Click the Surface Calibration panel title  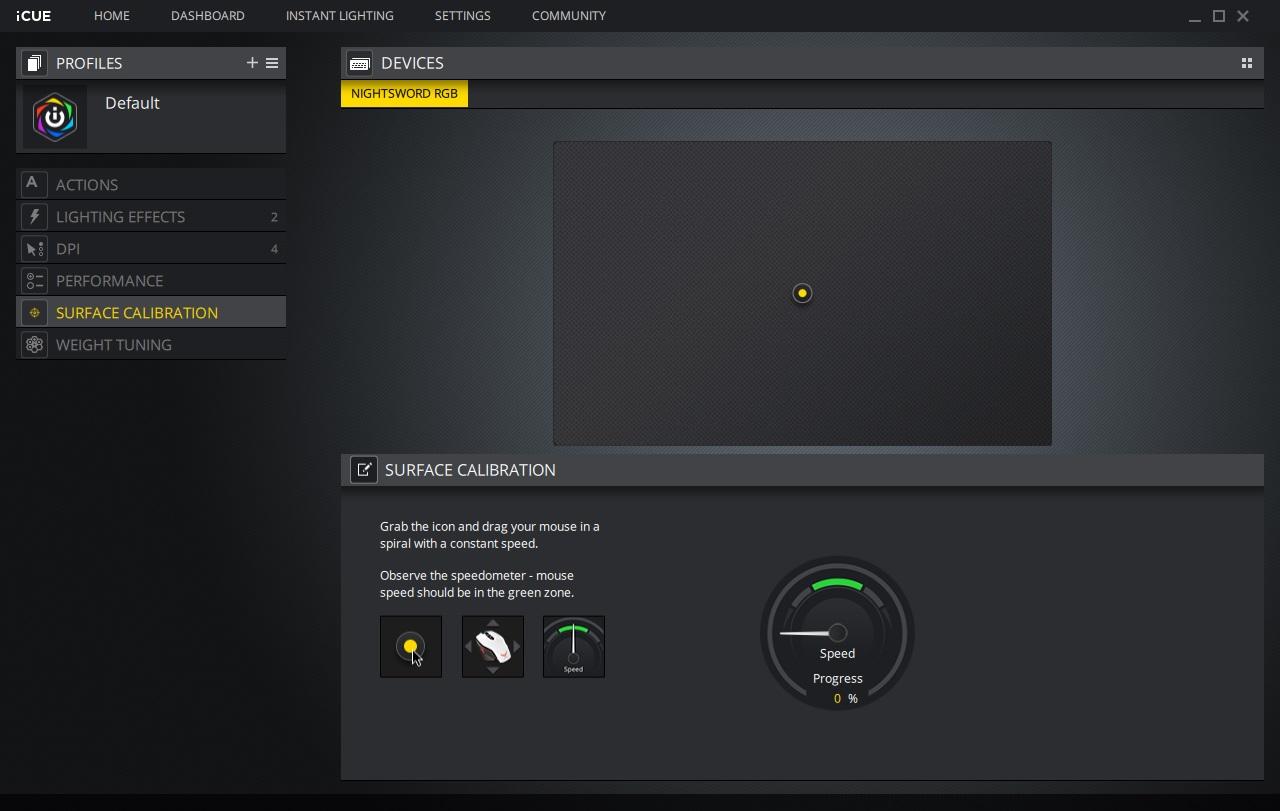[x=470, y=470]
